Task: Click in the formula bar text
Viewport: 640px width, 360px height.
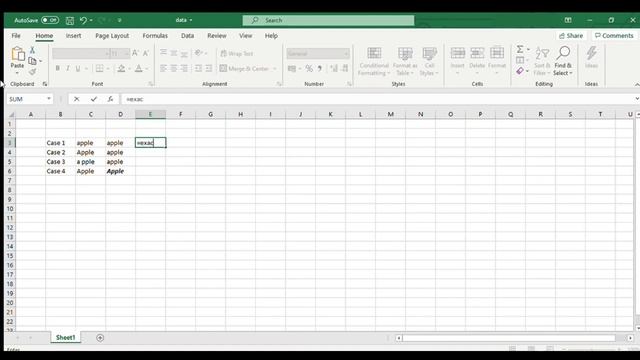Action: 135,99
